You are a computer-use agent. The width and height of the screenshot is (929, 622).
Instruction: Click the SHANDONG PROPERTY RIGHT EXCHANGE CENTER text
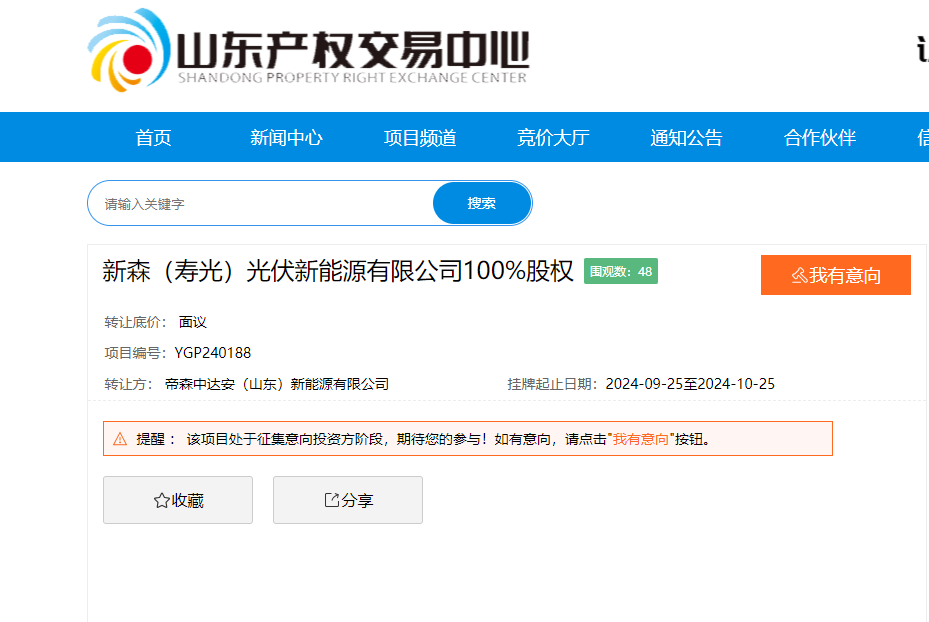click(x=352, y=78)
